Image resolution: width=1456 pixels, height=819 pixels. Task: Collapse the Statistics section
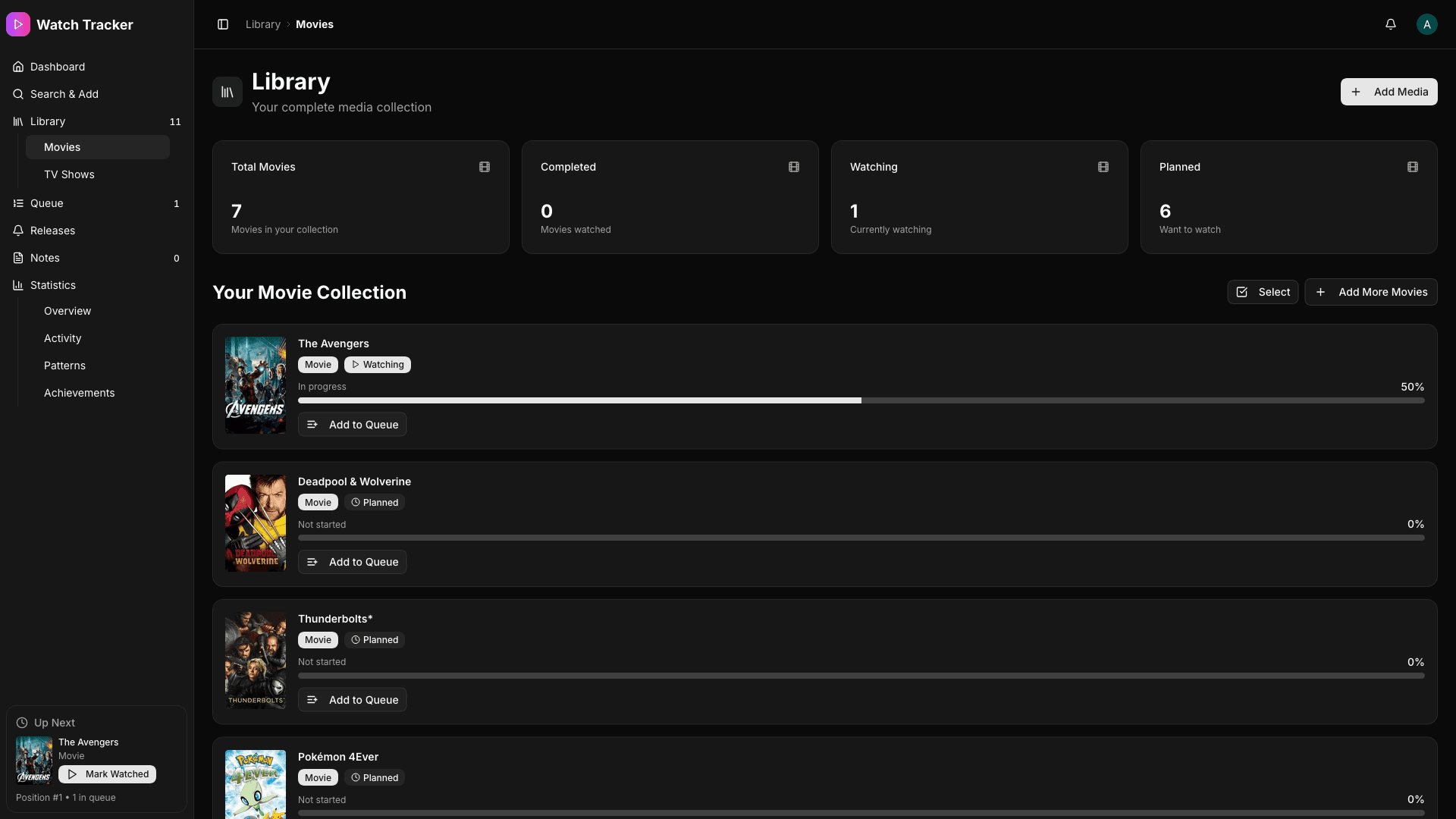point(97,285)
